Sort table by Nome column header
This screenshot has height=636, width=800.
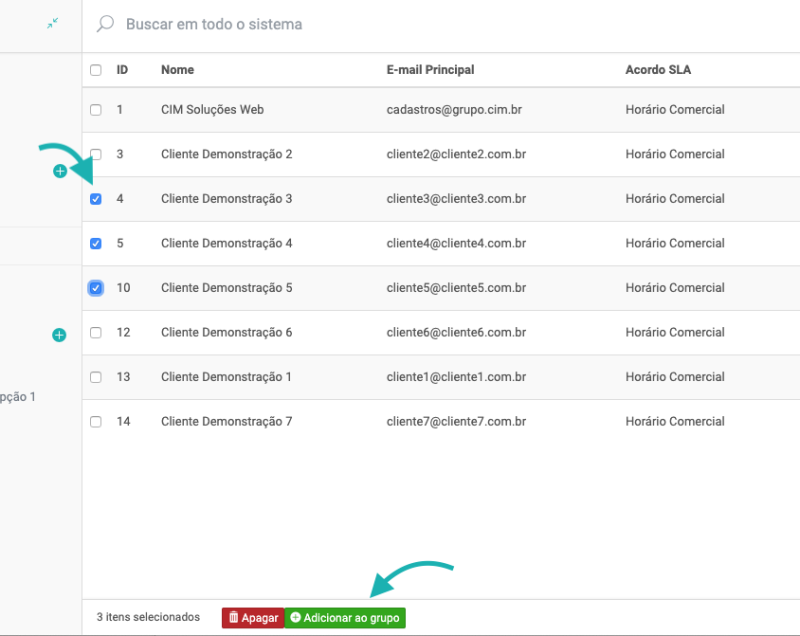pyautogui.click(x=177, y=70)
